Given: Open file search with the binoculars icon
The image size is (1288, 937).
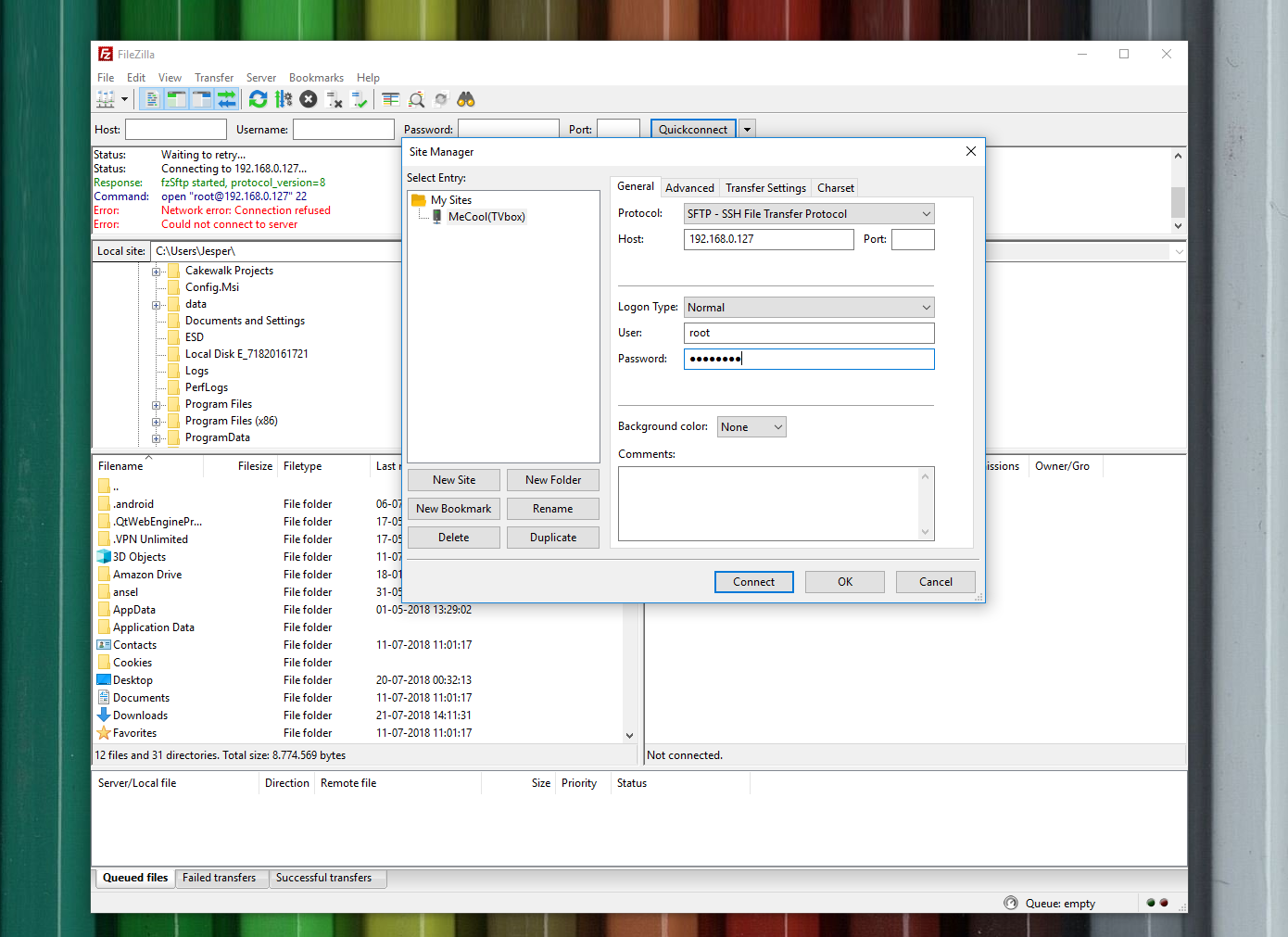Looking at the screenshot, I should coord(466,99).
